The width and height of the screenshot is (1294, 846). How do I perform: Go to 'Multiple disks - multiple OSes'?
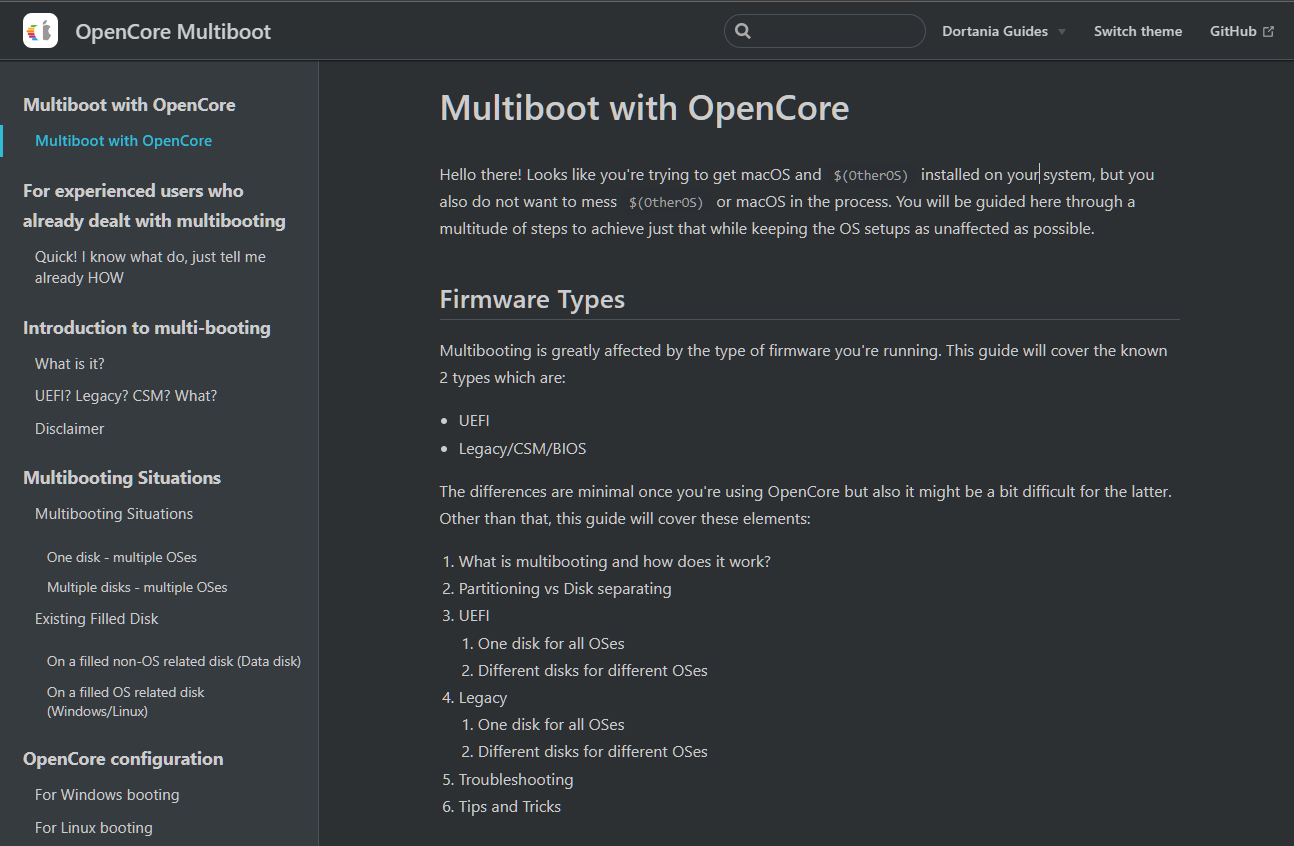click(x=137, y=587)
